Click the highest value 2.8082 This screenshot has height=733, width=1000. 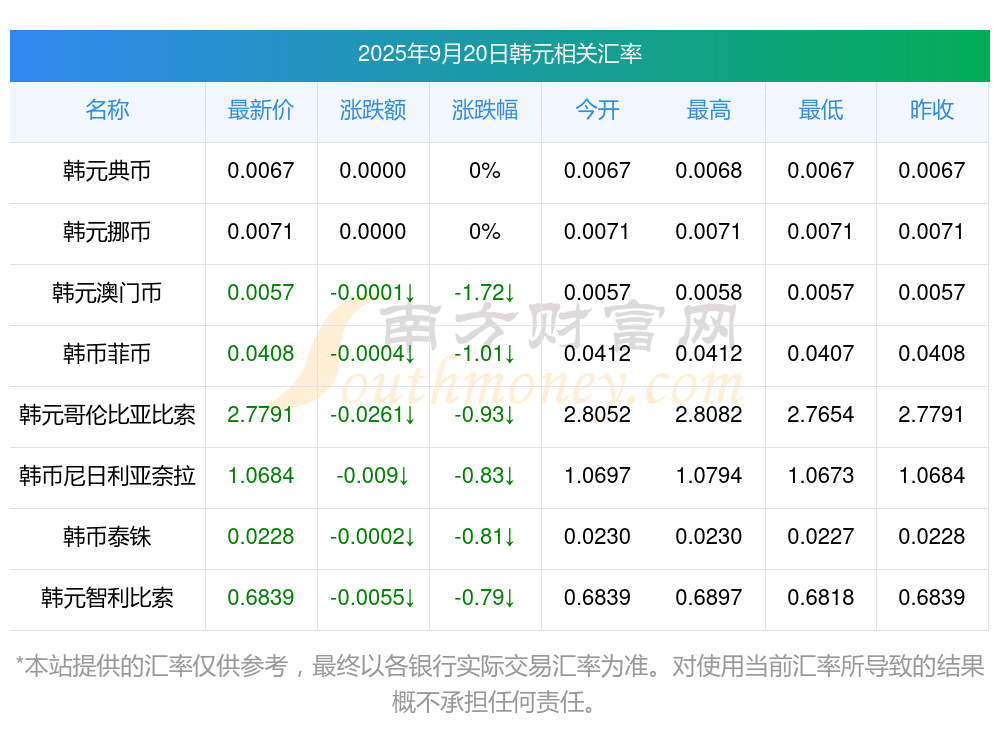click(709, 415)
